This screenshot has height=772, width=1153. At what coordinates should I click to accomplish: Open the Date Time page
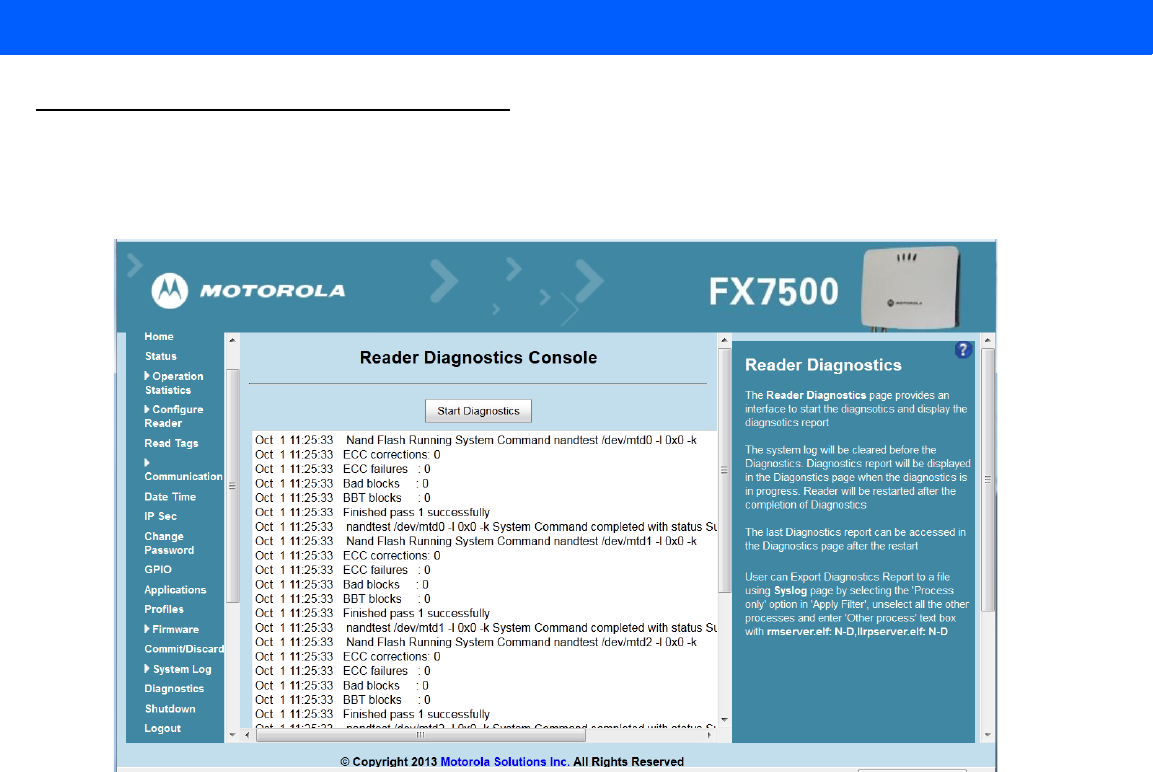170,496
